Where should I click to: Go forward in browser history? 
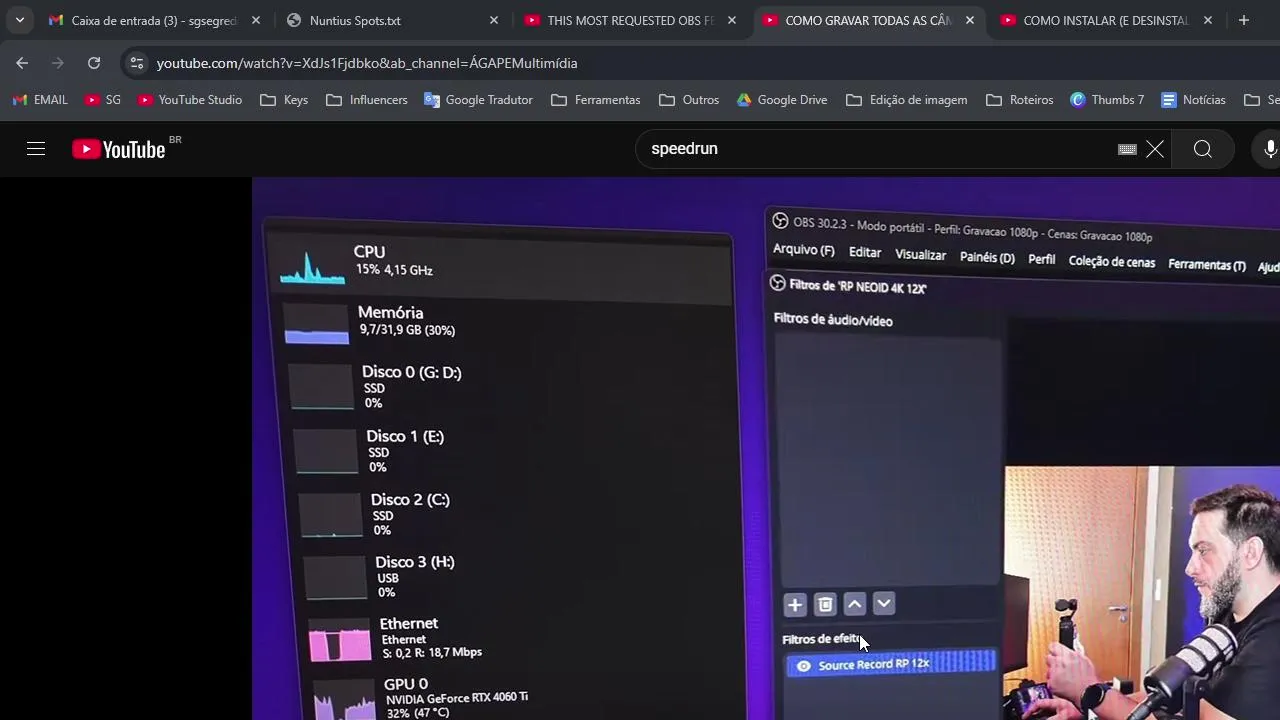(x=58, y=63)
